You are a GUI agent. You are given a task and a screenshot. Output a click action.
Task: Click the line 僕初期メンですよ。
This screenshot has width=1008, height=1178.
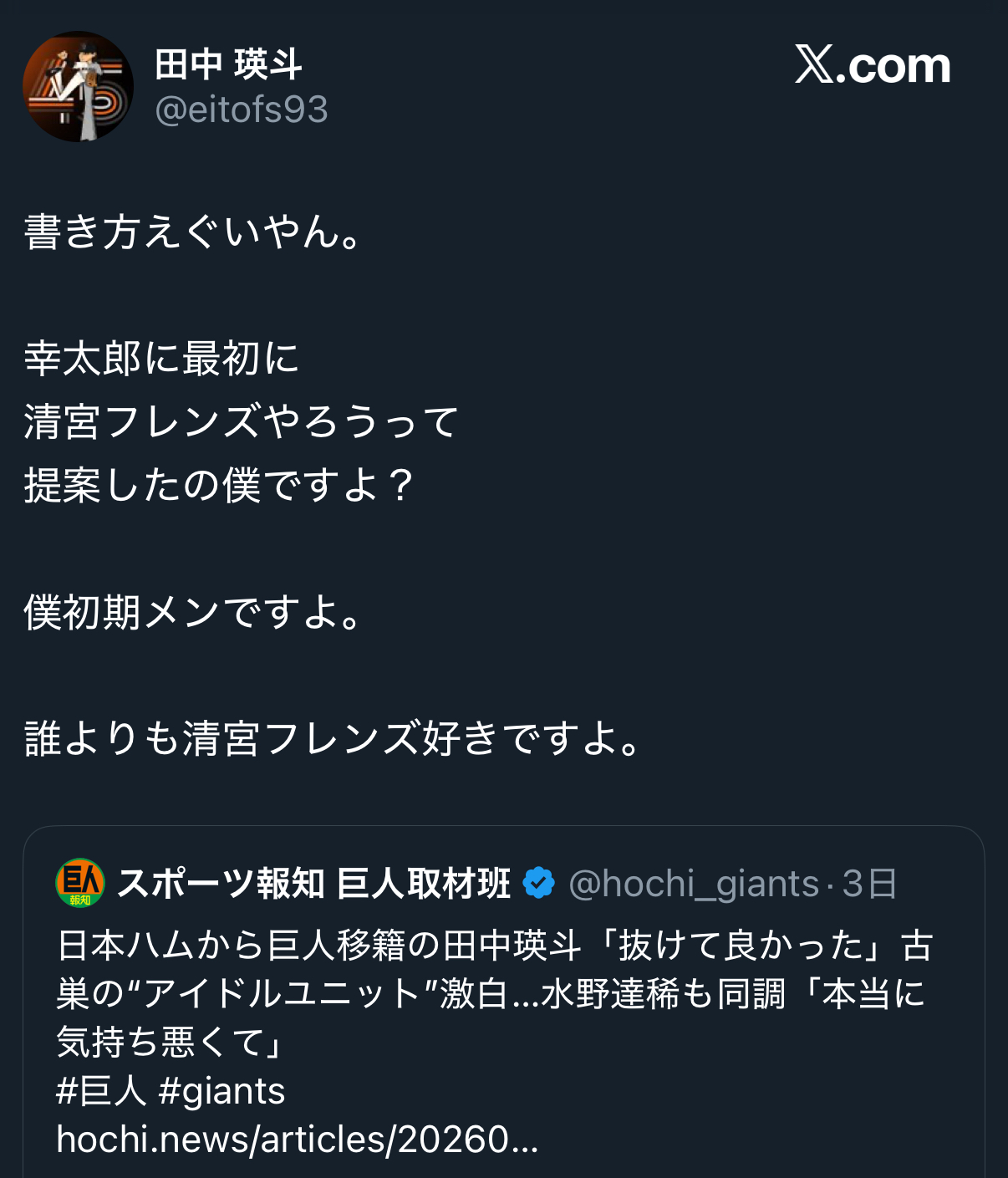192,613
